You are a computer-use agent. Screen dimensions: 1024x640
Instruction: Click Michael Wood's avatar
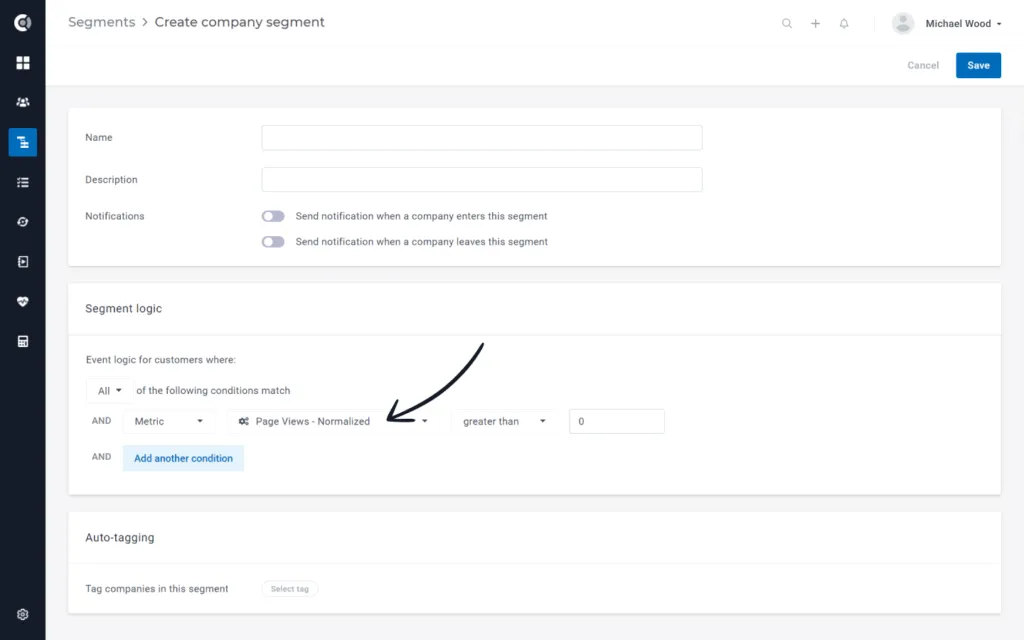(x=903, y=24)
